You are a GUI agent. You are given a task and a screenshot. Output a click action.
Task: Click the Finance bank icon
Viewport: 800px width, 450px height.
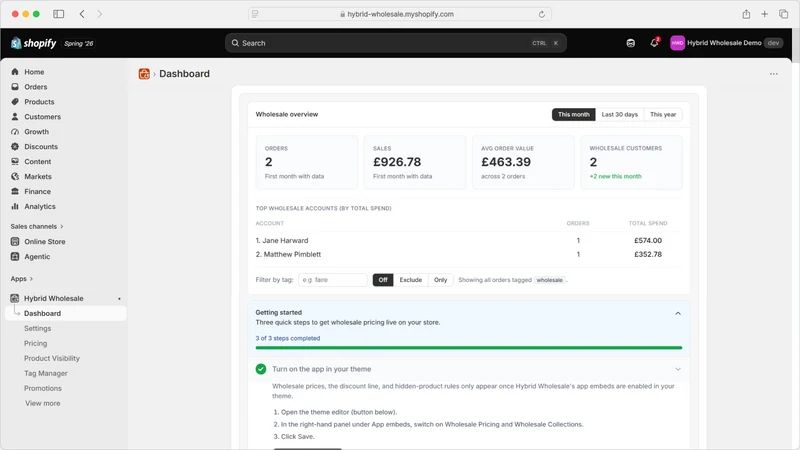point(15,191)
